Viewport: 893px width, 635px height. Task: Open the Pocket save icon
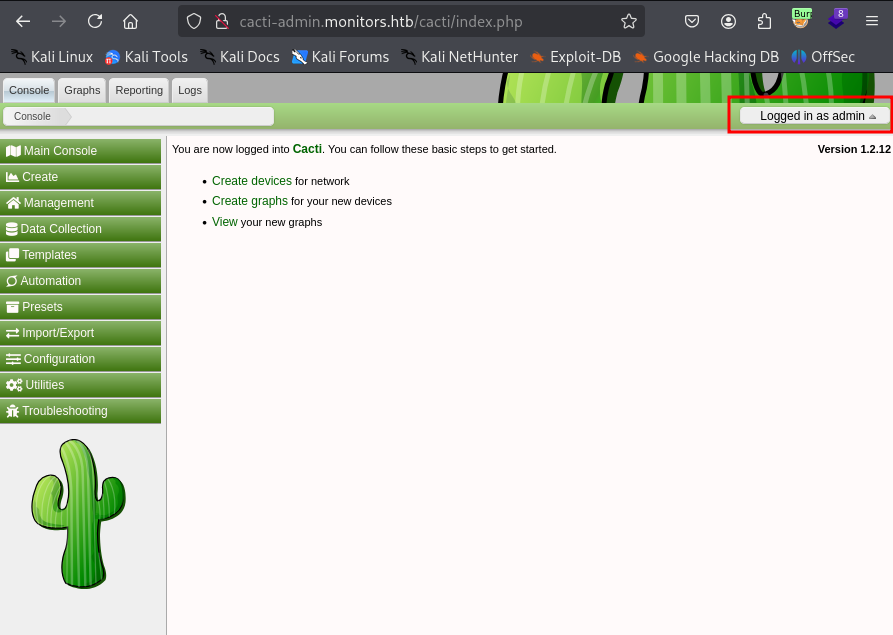click(x=692, y=22)
